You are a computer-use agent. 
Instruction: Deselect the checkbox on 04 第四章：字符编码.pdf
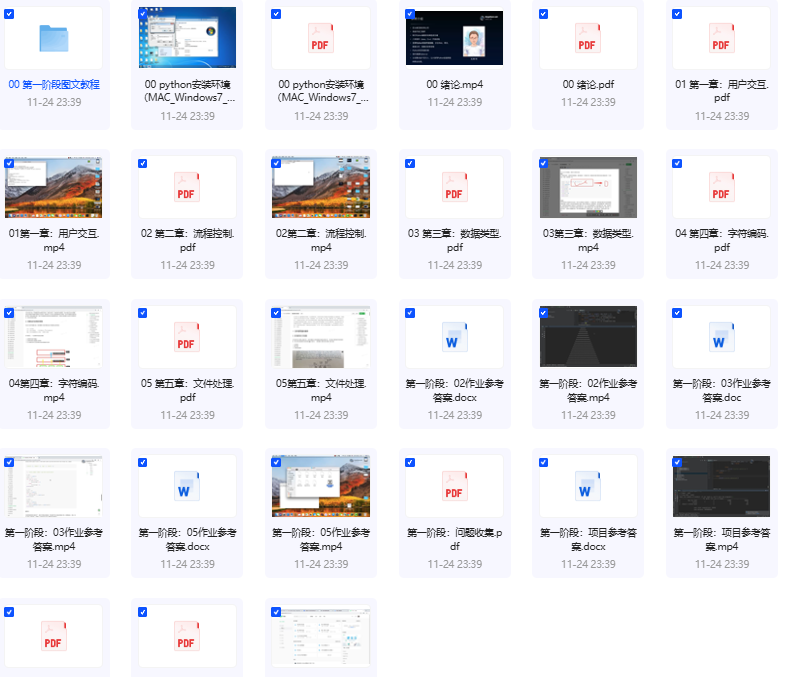click(677, 163)
